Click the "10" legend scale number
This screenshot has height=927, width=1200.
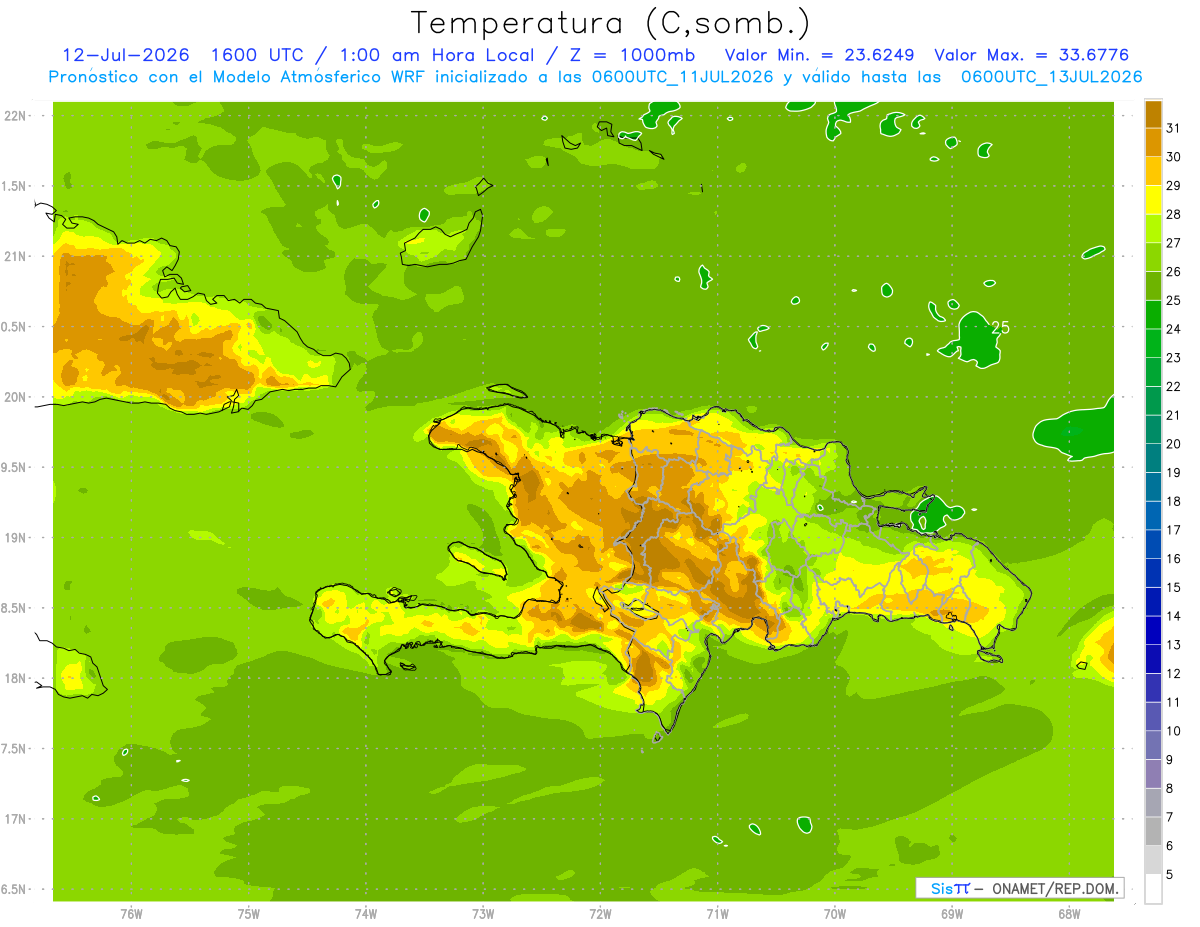1174,731
